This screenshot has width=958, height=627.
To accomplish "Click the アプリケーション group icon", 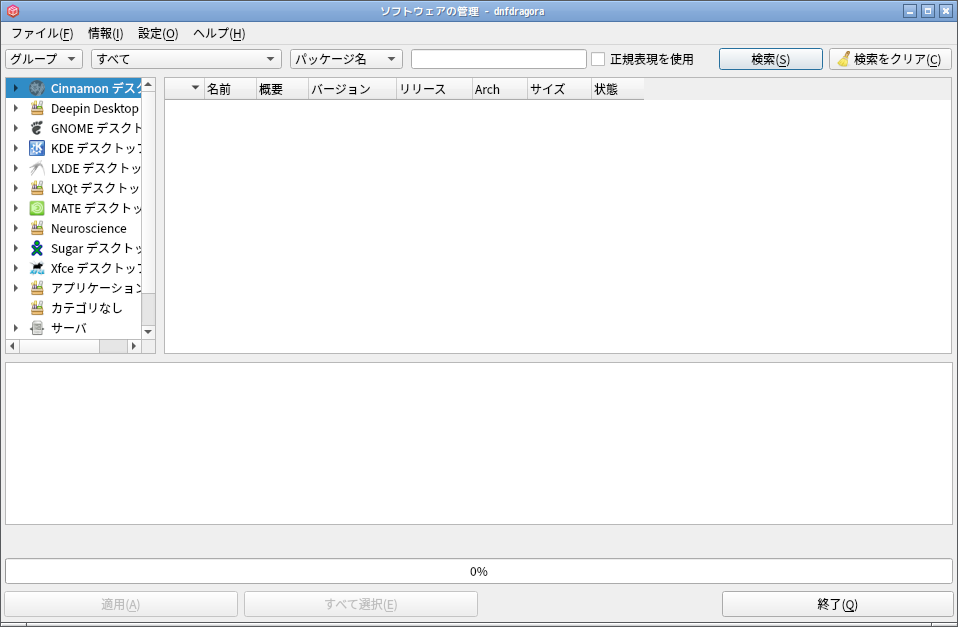I will [x=37, y=288].
